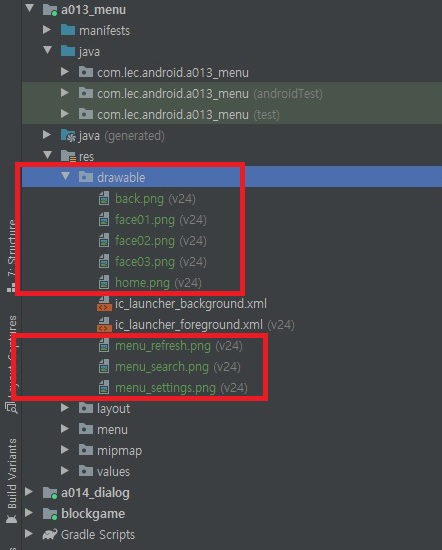Viewport: 442px width, 550px height.
Task: Select the values folder label
Action: tap(113, 472)
